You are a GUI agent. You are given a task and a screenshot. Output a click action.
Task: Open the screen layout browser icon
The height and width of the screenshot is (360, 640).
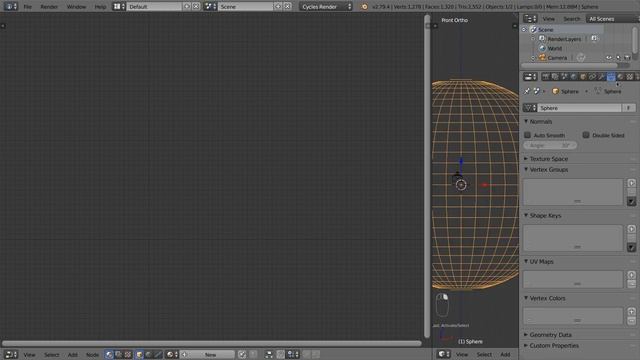tap(119, 7)
